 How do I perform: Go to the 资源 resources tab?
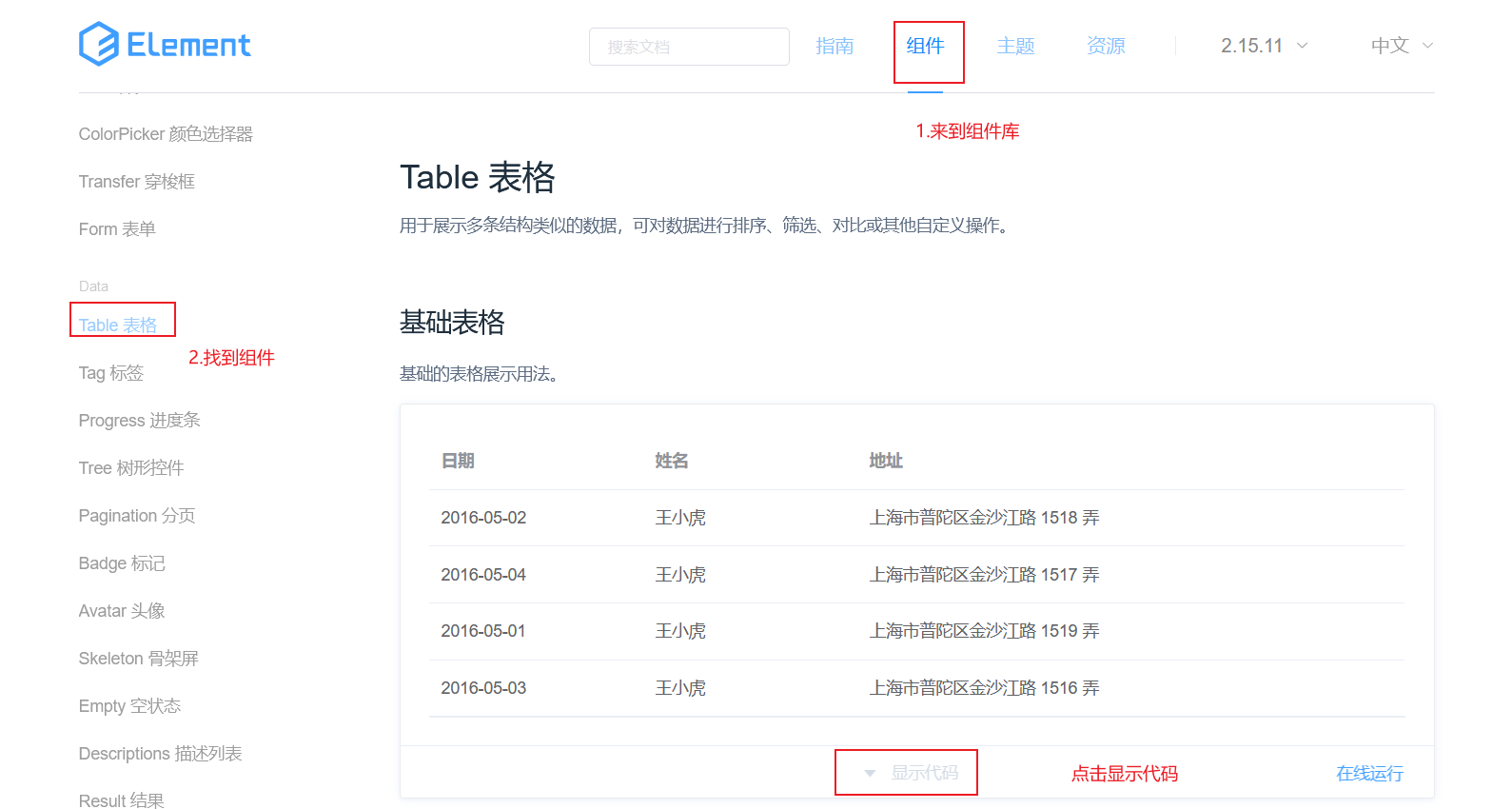(x=1106, y=46)
